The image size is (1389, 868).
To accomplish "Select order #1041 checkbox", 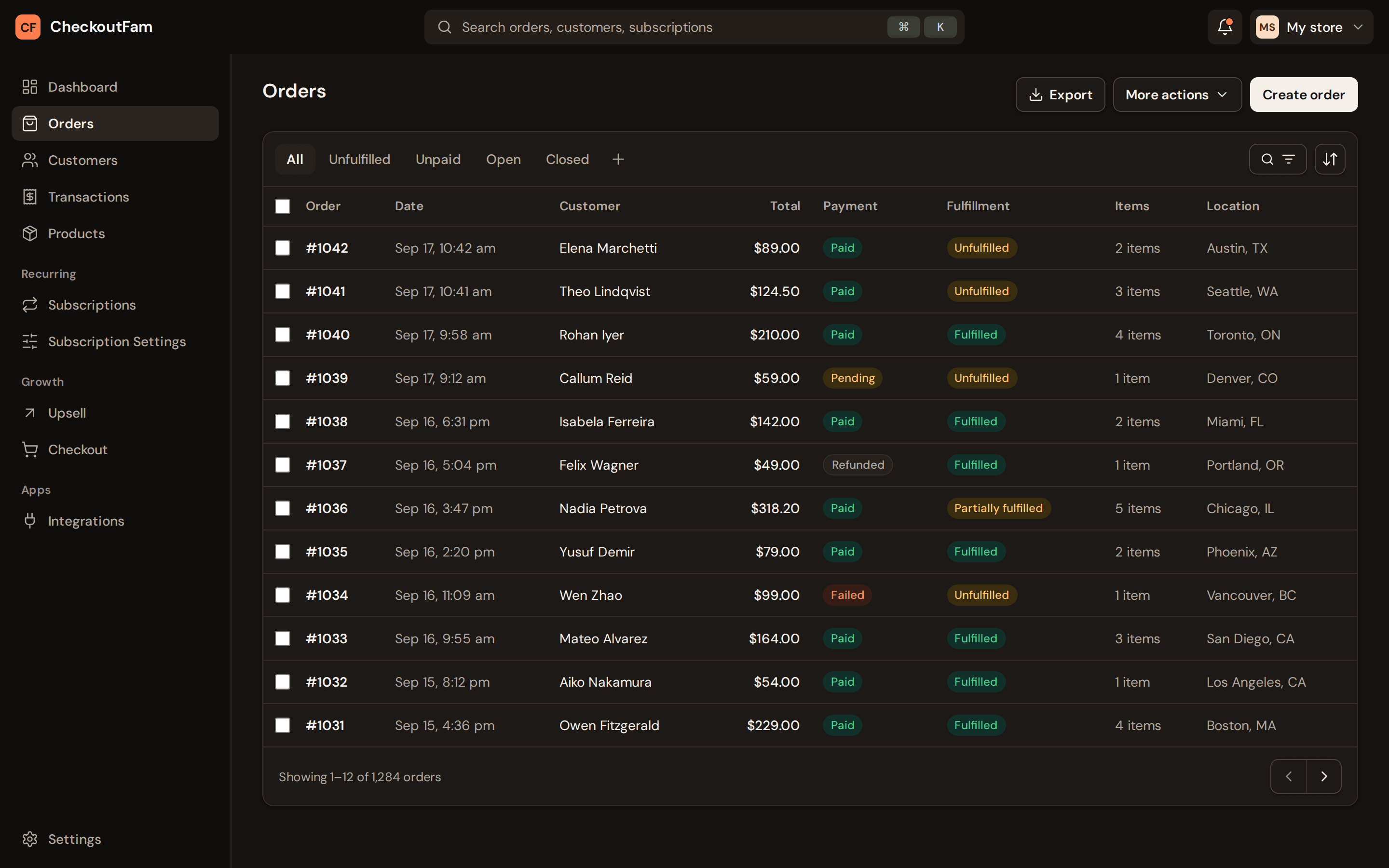I will [x=283, y=291].
